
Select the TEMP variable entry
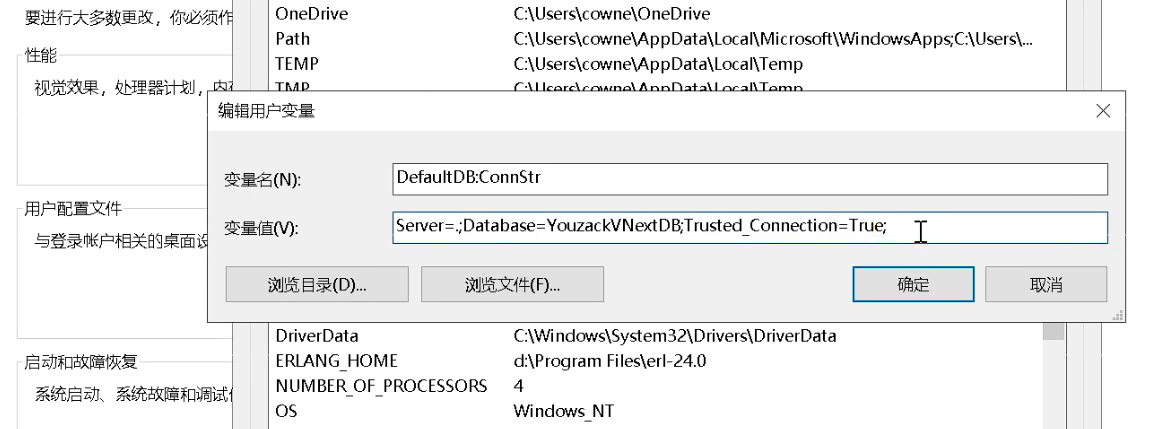657,64
